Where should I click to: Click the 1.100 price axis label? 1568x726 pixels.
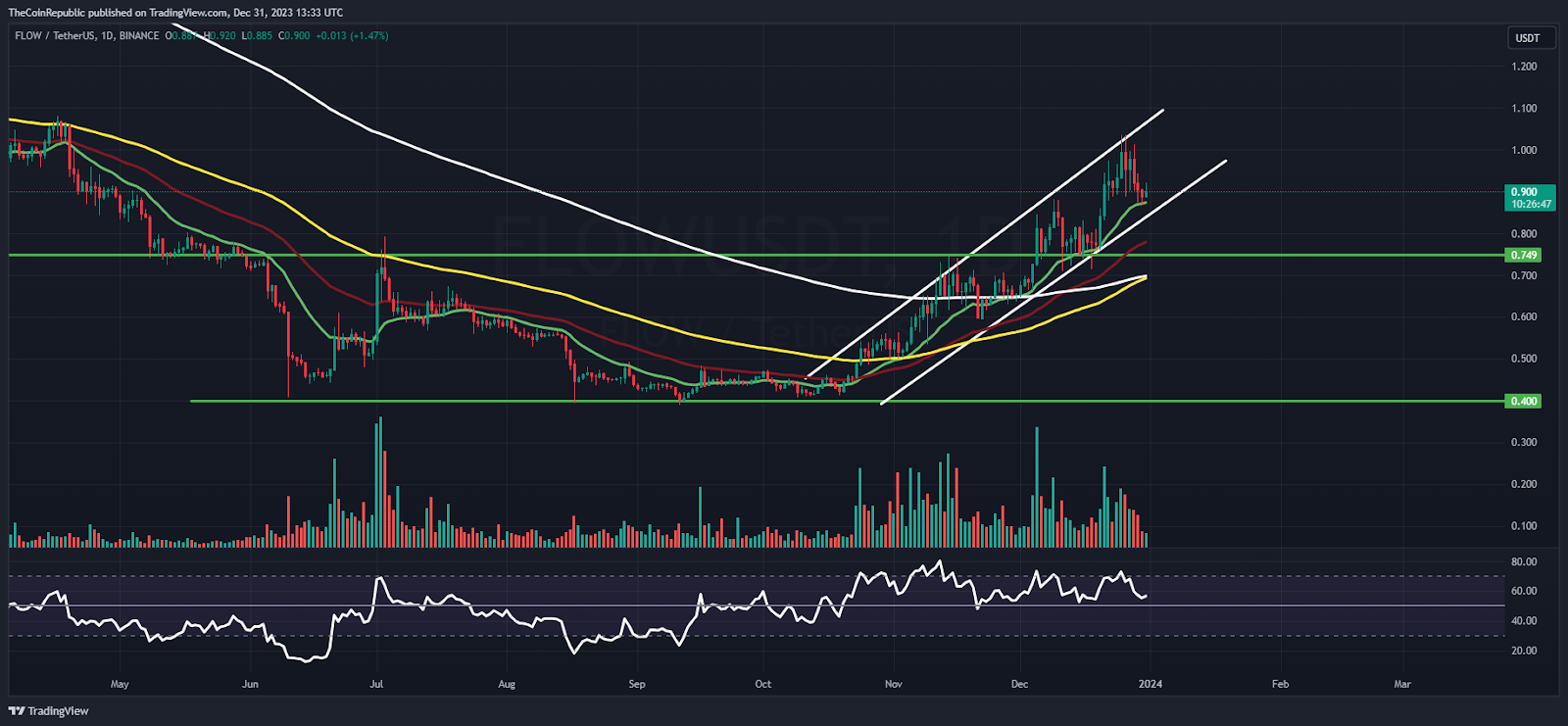tap(1524, 109)
